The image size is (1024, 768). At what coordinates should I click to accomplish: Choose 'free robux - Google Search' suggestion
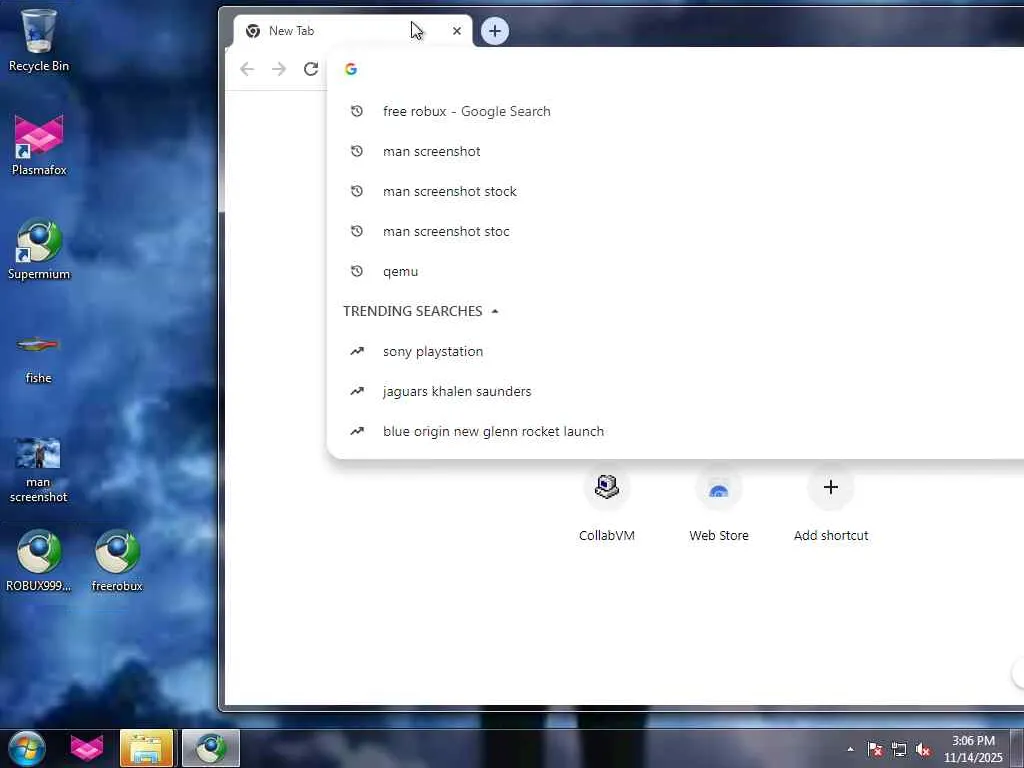click(675, 112)
